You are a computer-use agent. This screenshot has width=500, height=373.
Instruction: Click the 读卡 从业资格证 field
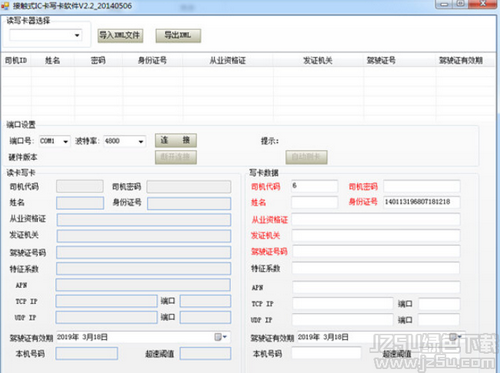[144, 220]
